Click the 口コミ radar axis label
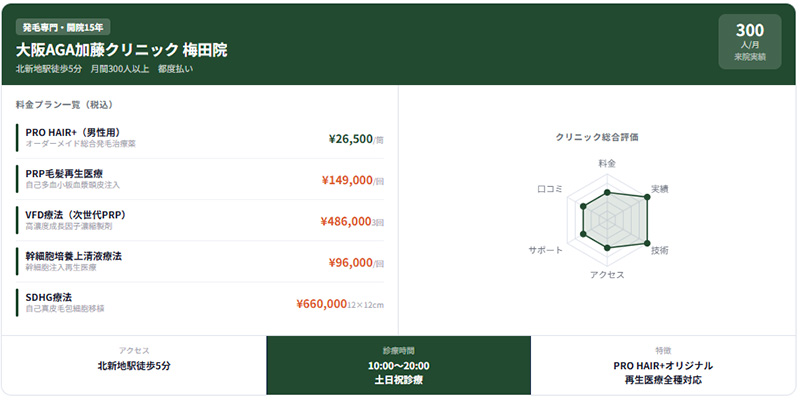 click(550, 189)
